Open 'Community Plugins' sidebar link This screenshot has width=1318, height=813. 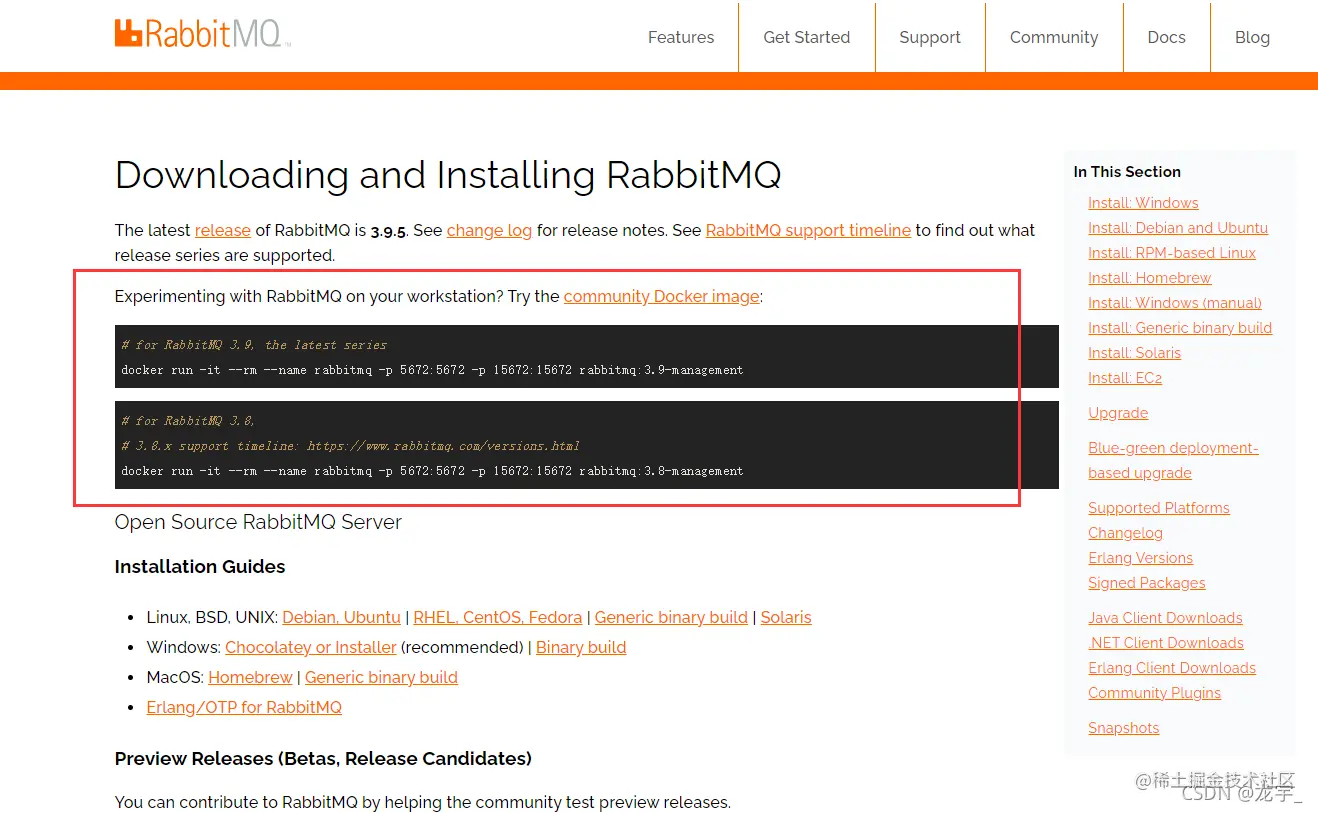(x=1154, y=693)
